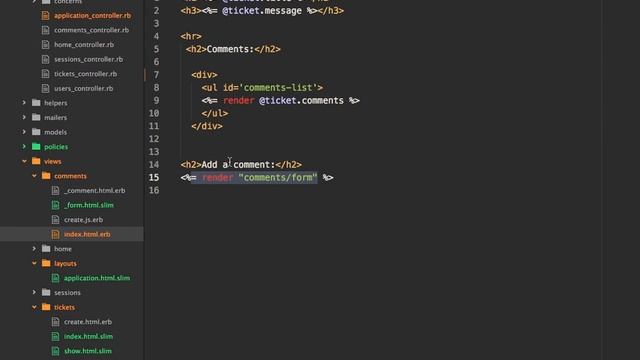The width and height of the screenshot is (640, 360).
Task: Click the home folder icon
Action: (x=46, y=248)
